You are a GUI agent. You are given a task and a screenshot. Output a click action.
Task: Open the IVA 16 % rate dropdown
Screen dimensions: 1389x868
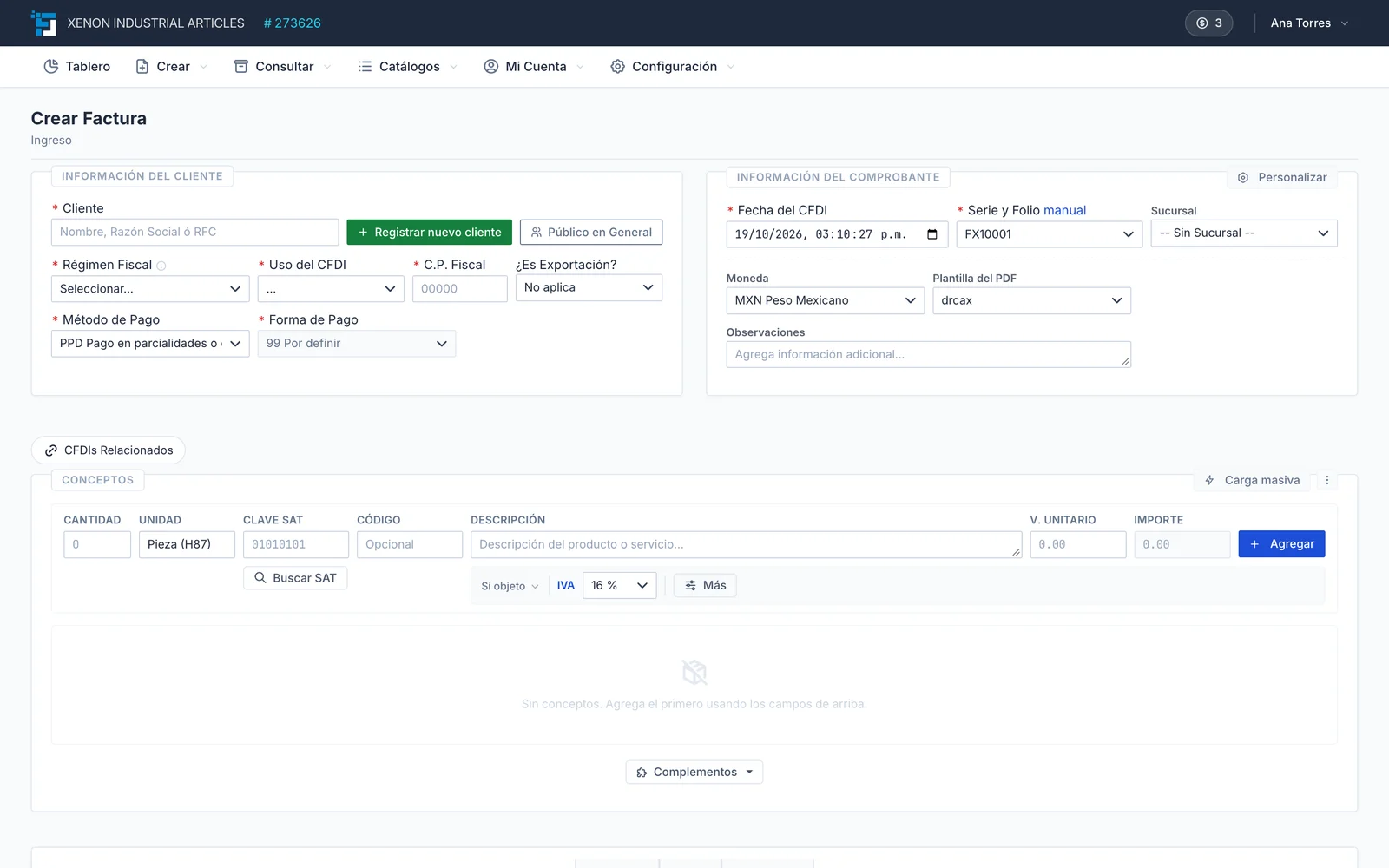(x=620, y=585)
